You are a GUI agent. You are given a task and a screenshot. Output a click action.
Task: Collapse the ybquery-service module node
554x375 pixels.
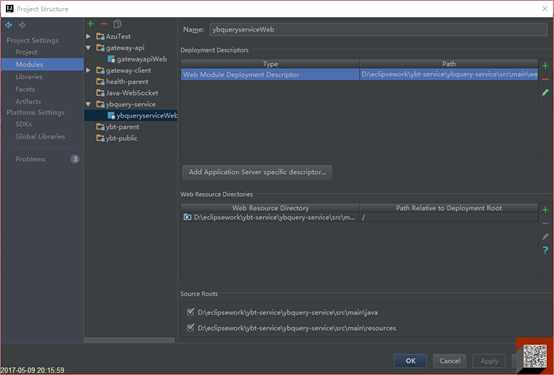[88, 104]
